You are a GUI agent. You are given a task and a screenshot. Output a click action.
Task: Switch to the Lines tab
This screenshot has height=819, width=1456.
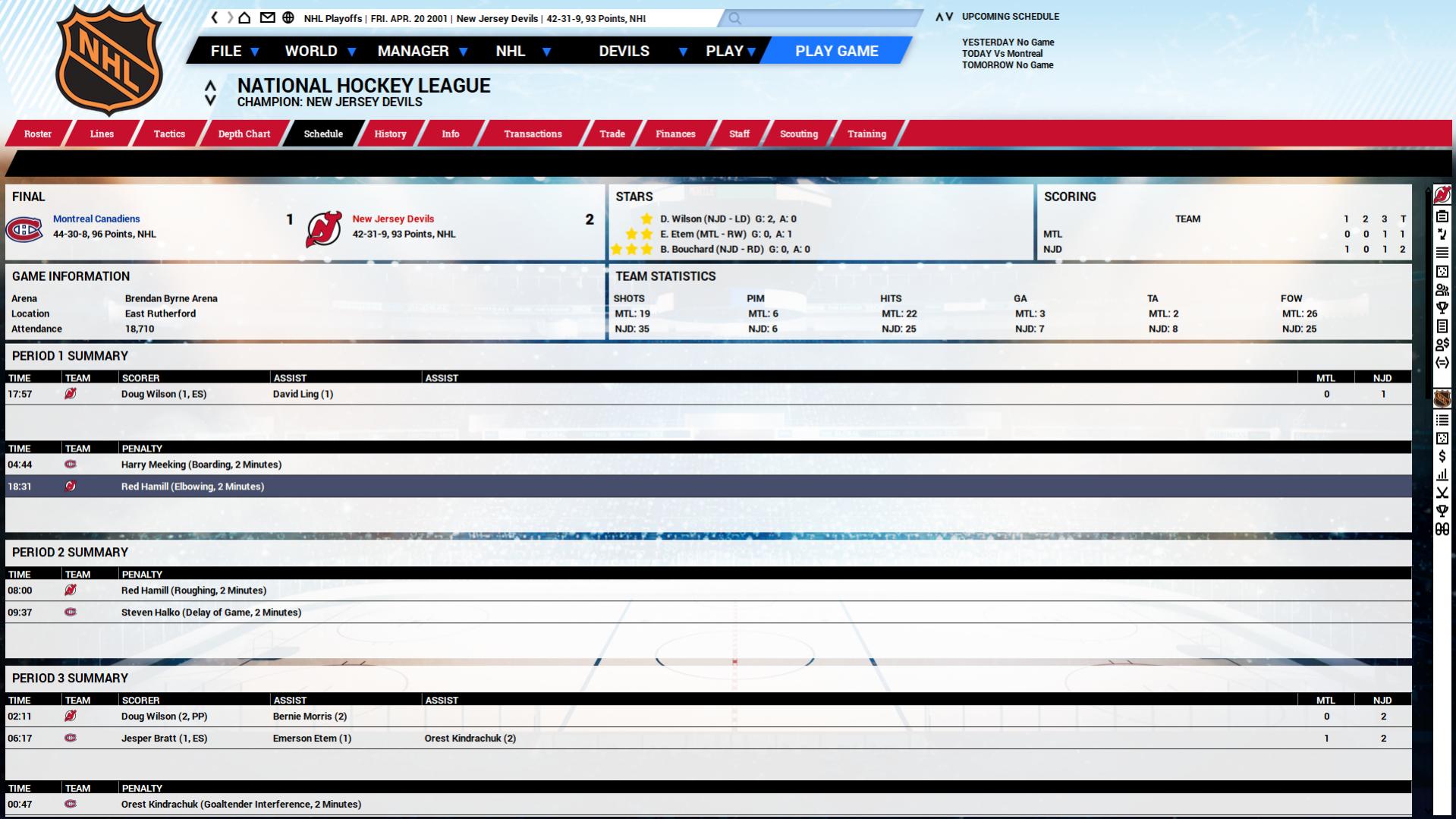tap(102, 134)
